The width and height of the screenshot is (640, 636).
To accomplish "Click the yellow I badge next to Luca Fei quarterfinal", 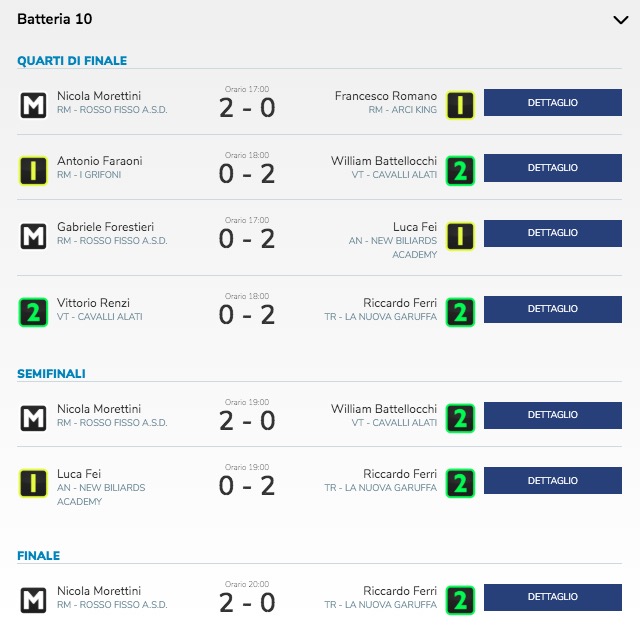I will [460, 236].
